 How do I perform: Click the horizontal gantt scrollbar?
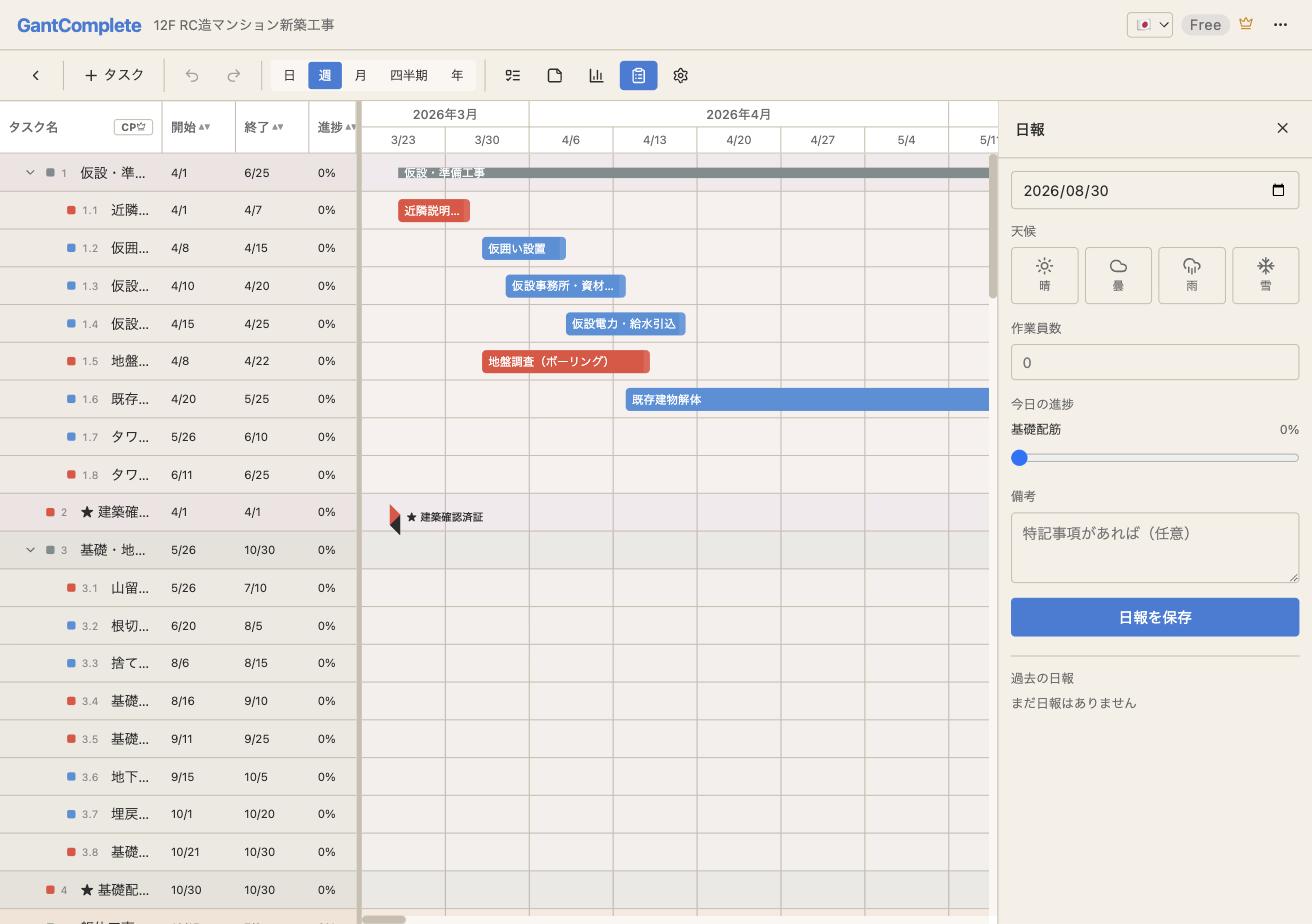point(383,919)
